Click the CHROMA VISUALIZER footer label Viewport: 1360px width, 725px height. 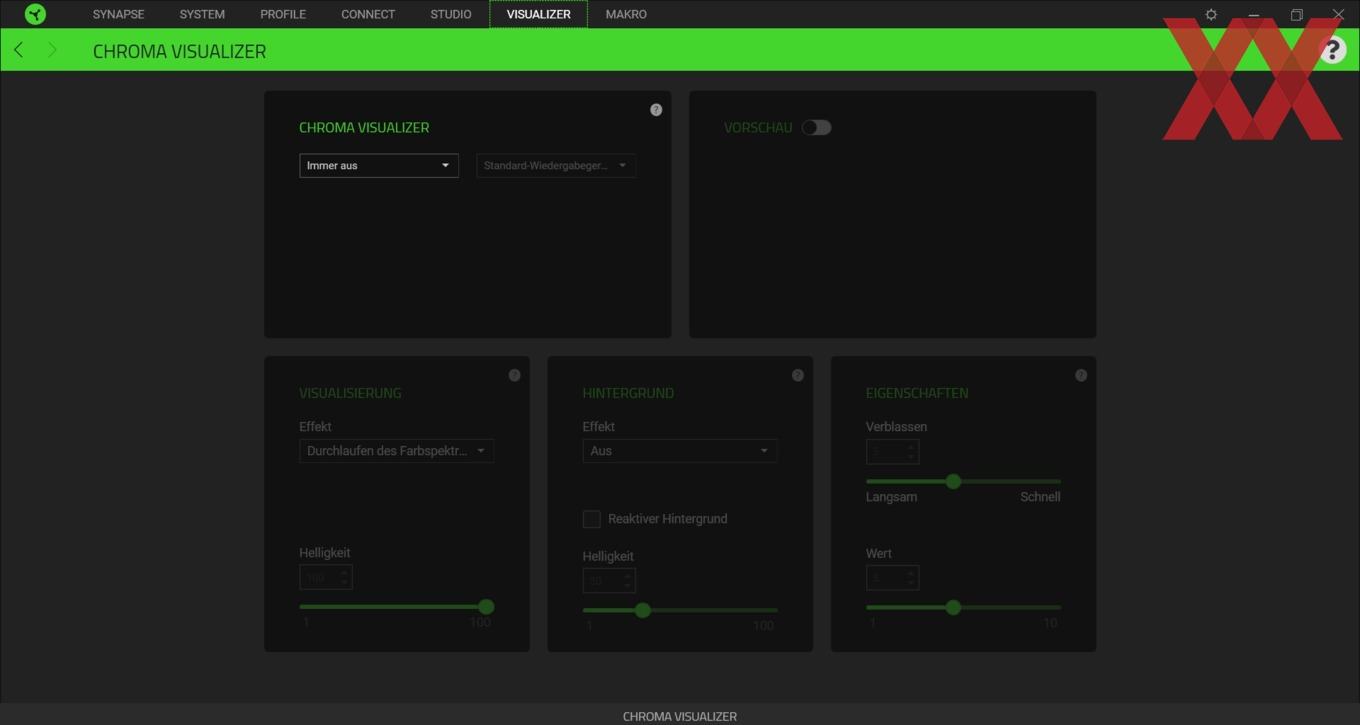click(680, 716)
